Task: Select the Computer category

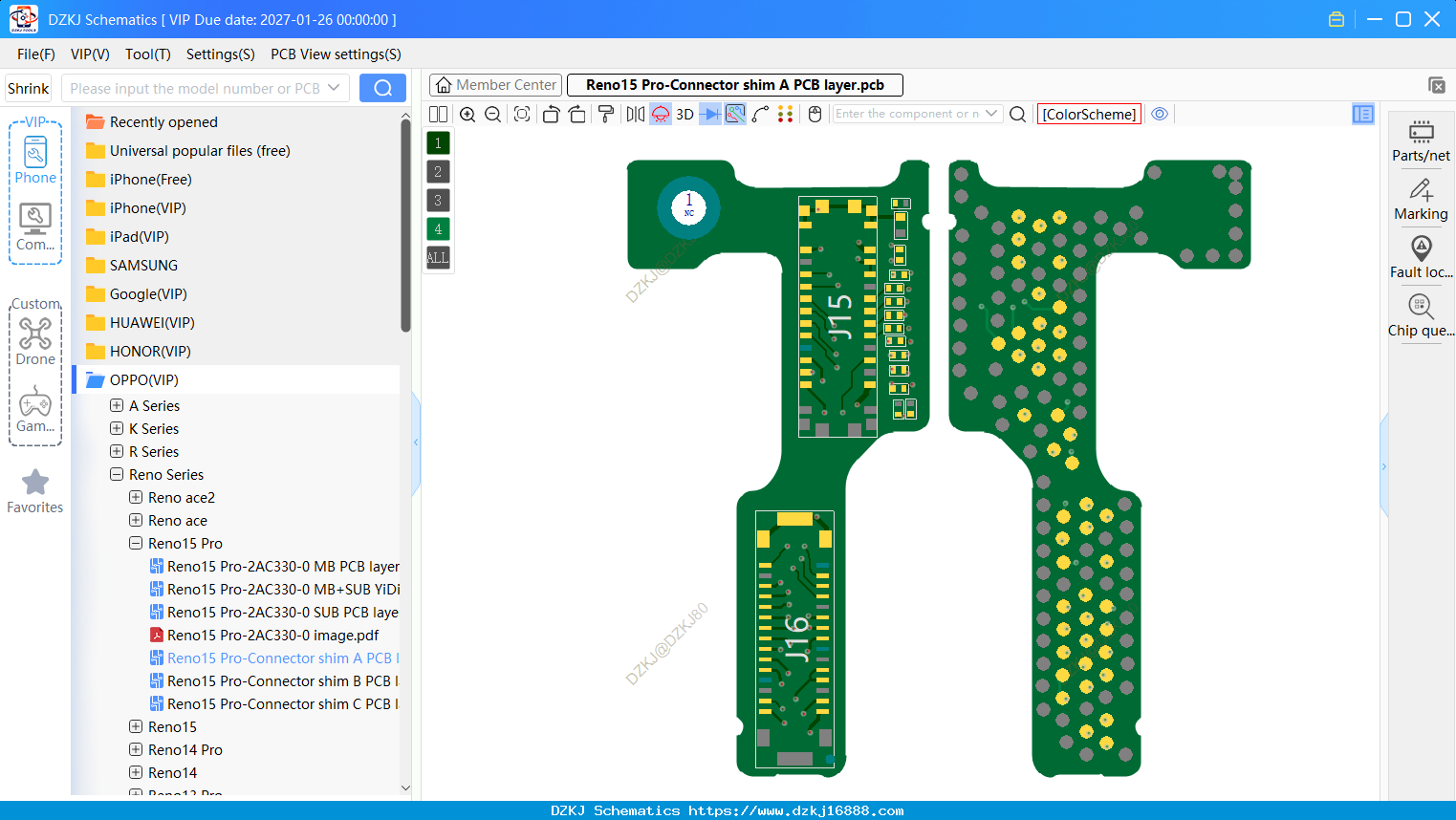Action: pyautogui.click(x=35, y=227)
